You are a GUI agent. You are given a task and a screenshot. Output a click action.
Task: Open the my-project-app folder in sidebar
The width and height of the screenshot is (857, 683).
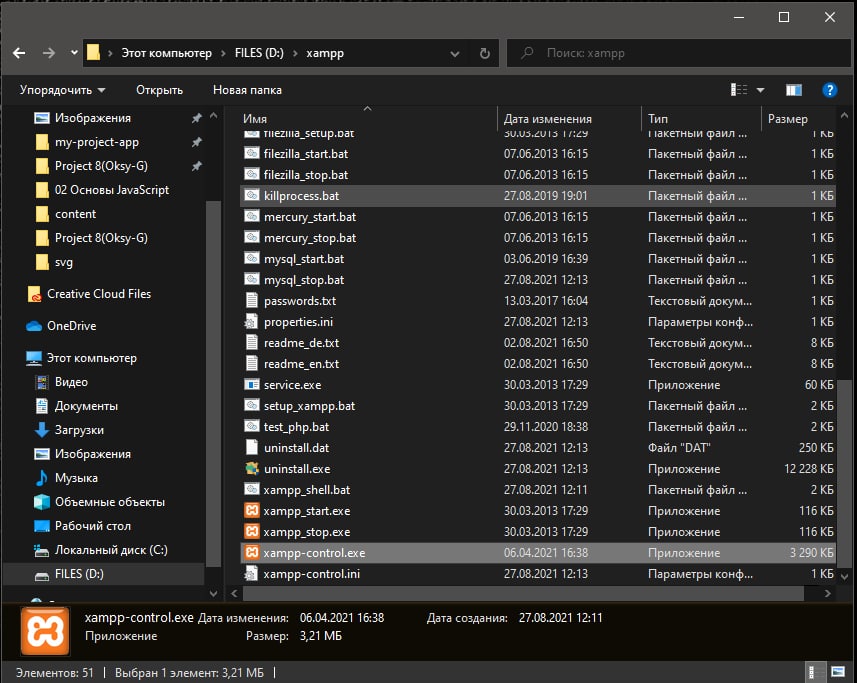[97, 142]
